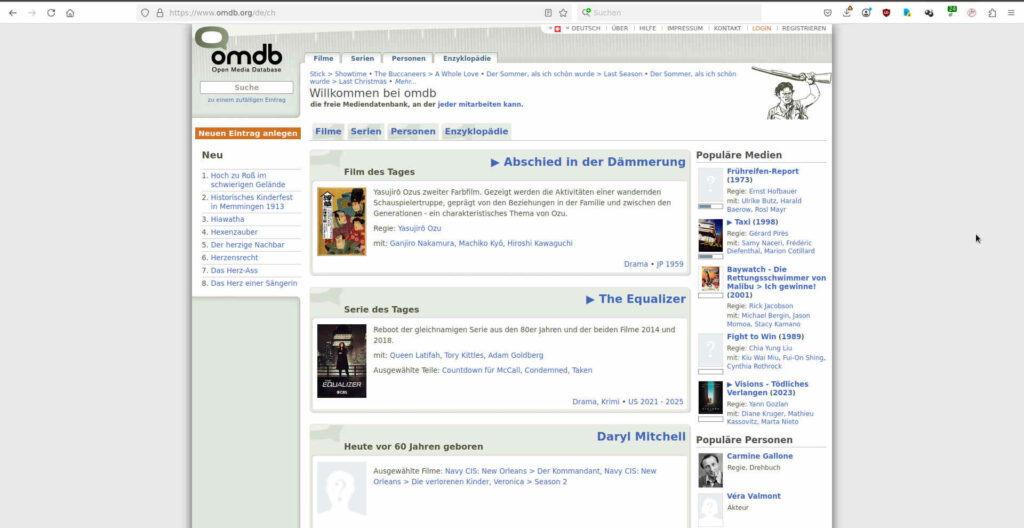The height and width of the screenshot is (528, 1024).
Task: Go forward with the browser forward arrow
Action: [31, 12]
